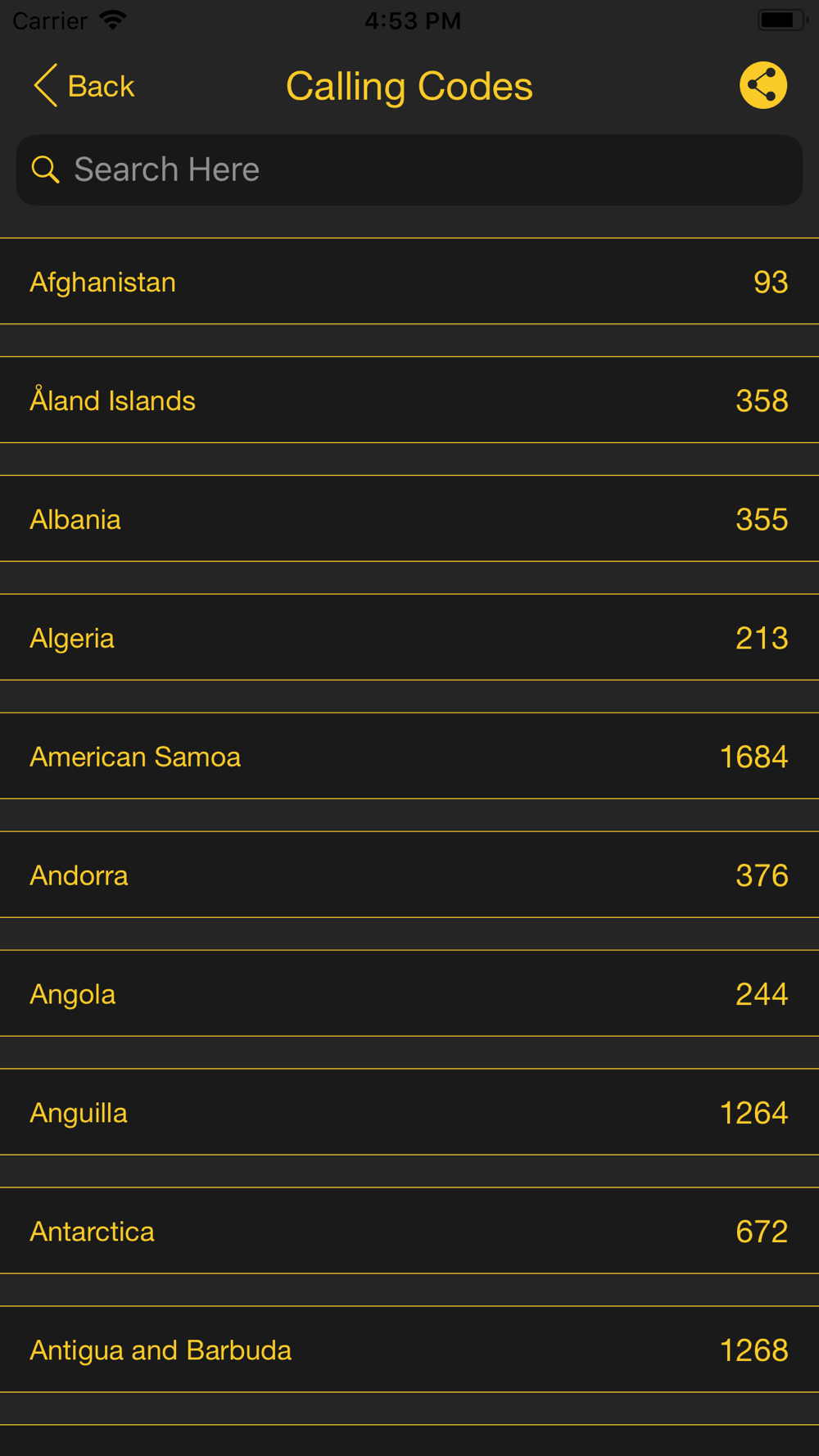Tap the status bar clock
Viewport: 819px width, 1456px height.
413,20
